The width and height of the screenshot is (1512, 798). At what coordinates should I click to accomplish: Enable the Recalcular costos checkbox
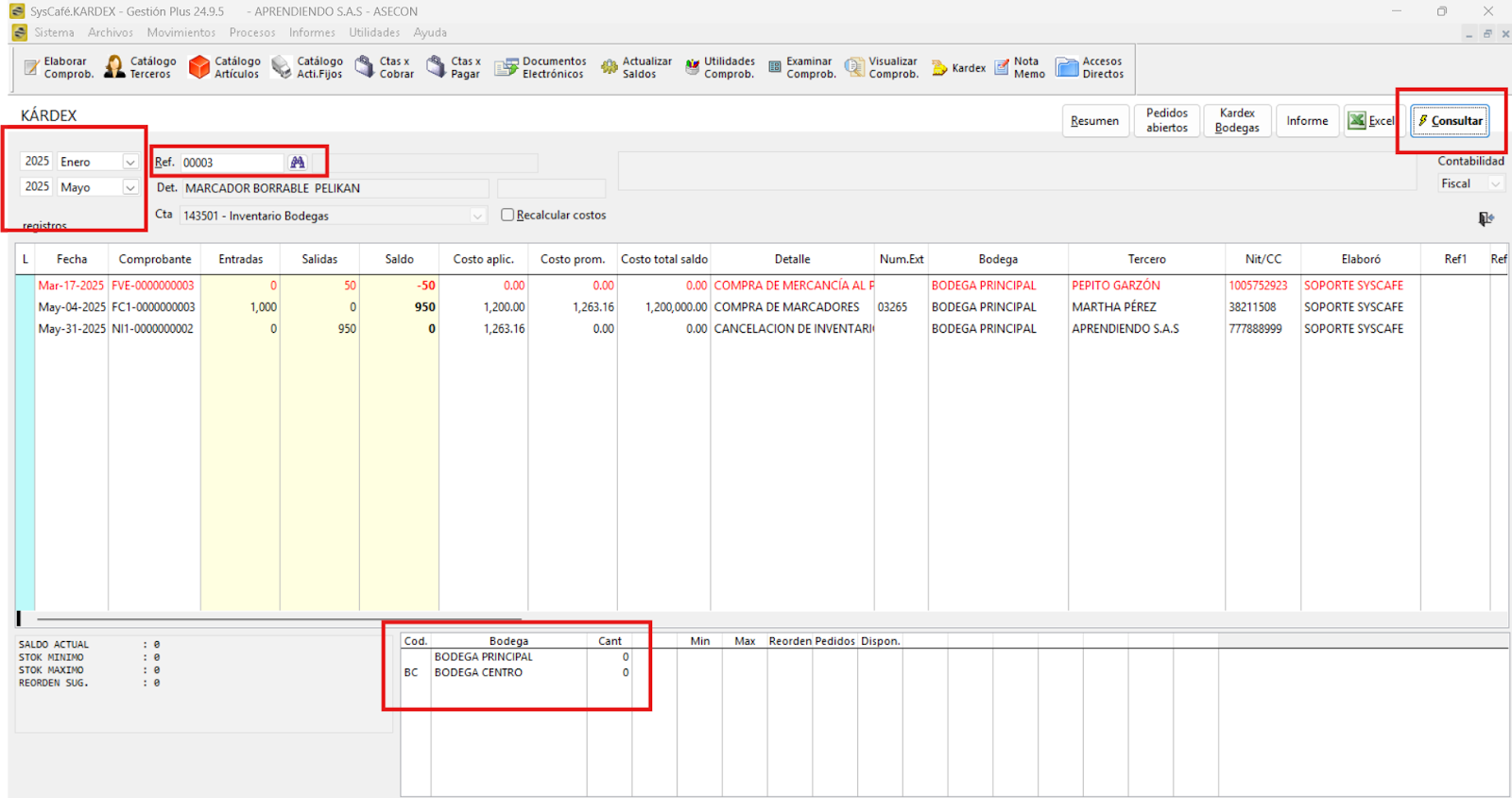coord(507,215)
